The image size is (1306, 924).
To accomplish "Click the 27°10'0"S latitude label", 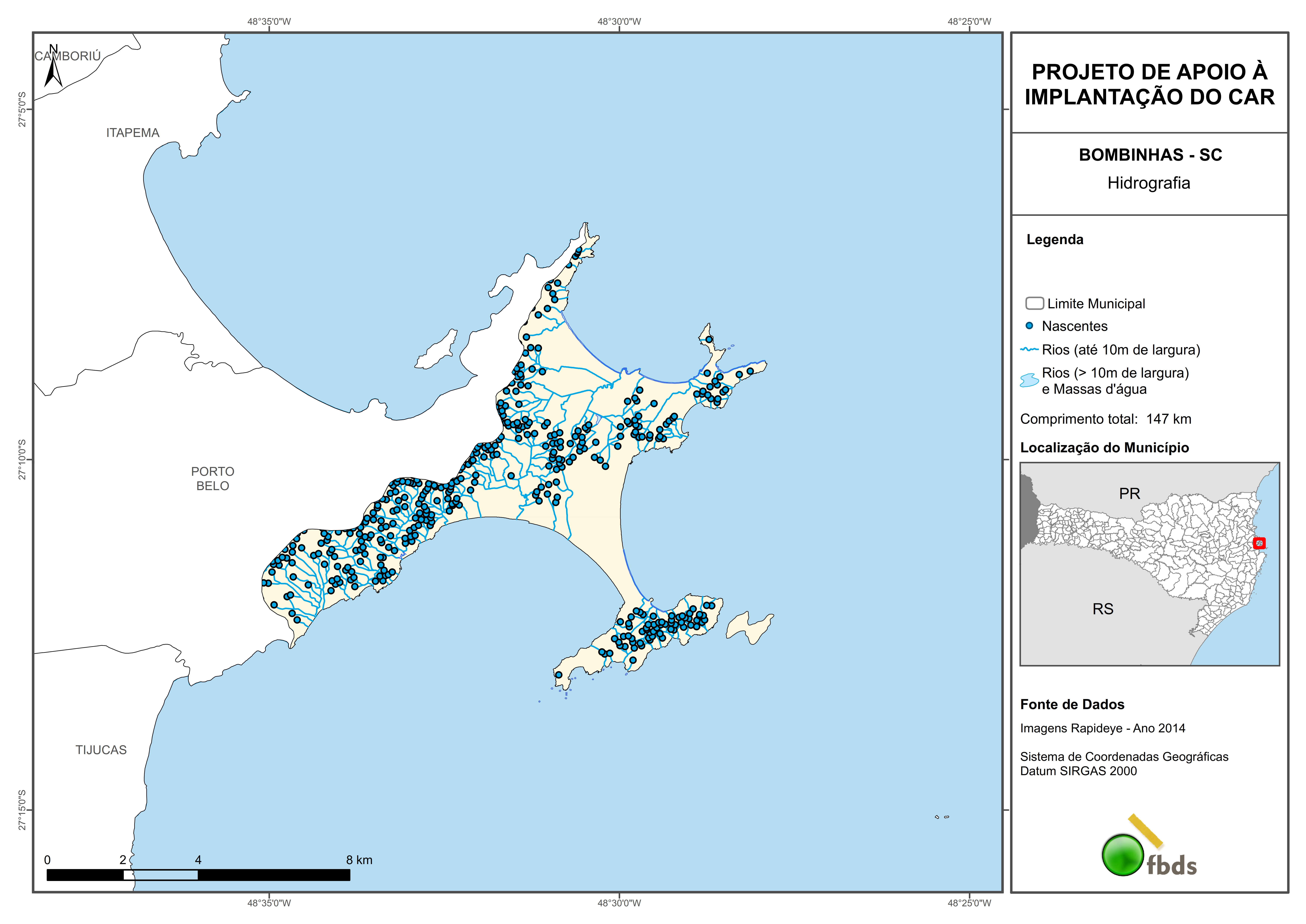I will pyautogui.click(x=22, y=460).
